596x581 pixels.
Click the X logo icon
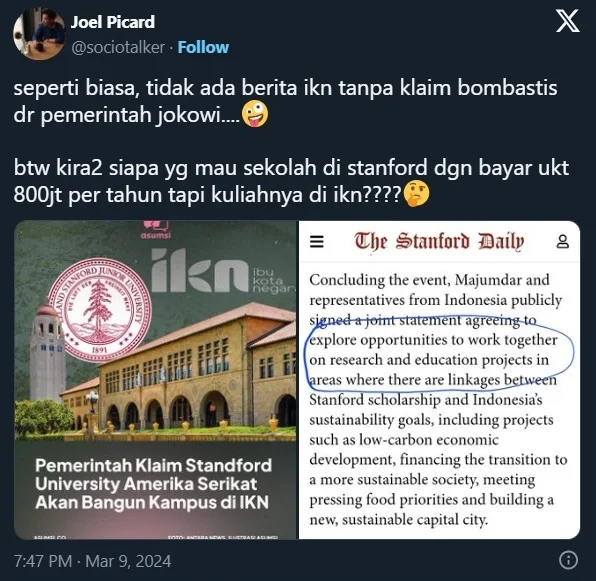click(567, 21)
